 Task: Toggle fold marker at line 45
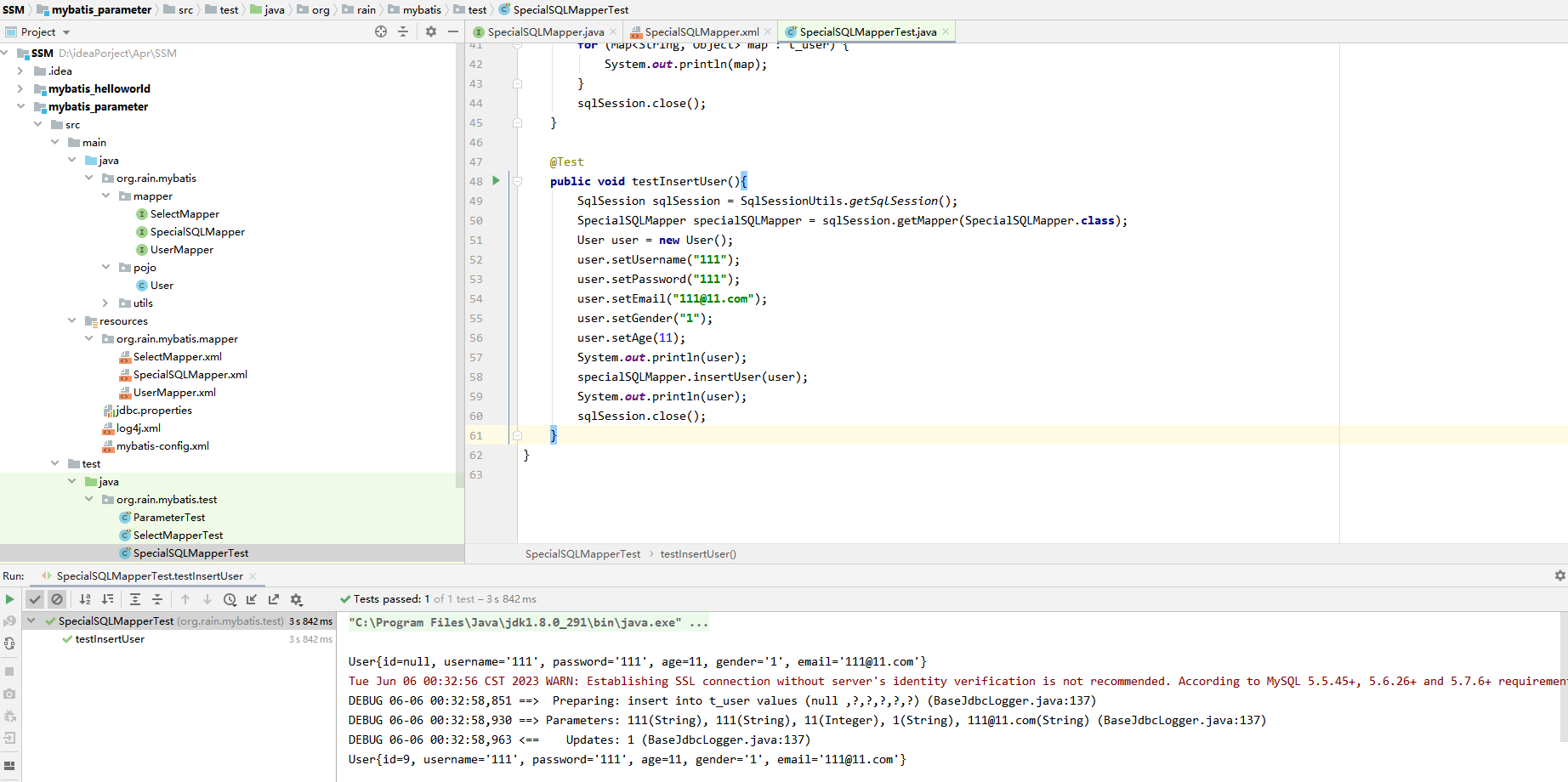517,122
